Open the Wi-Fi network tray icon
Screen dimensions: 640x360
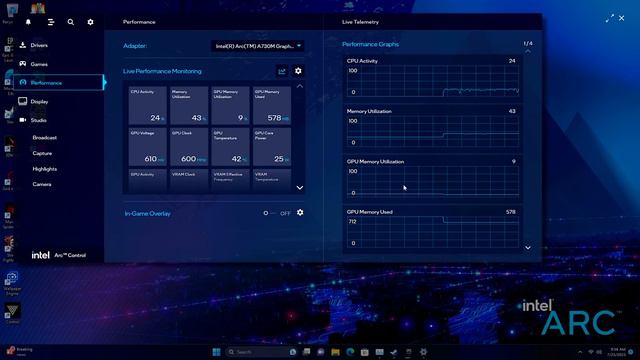(591, 352)
